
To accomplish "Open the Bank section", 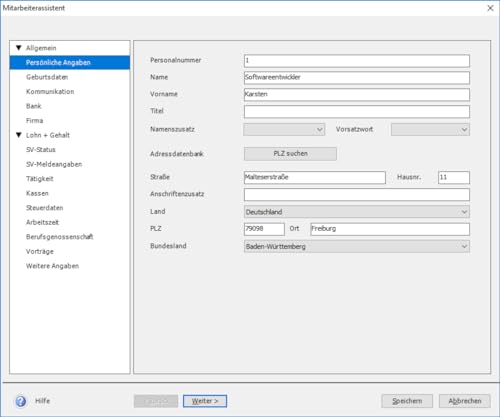I will [x=34, y=106].
